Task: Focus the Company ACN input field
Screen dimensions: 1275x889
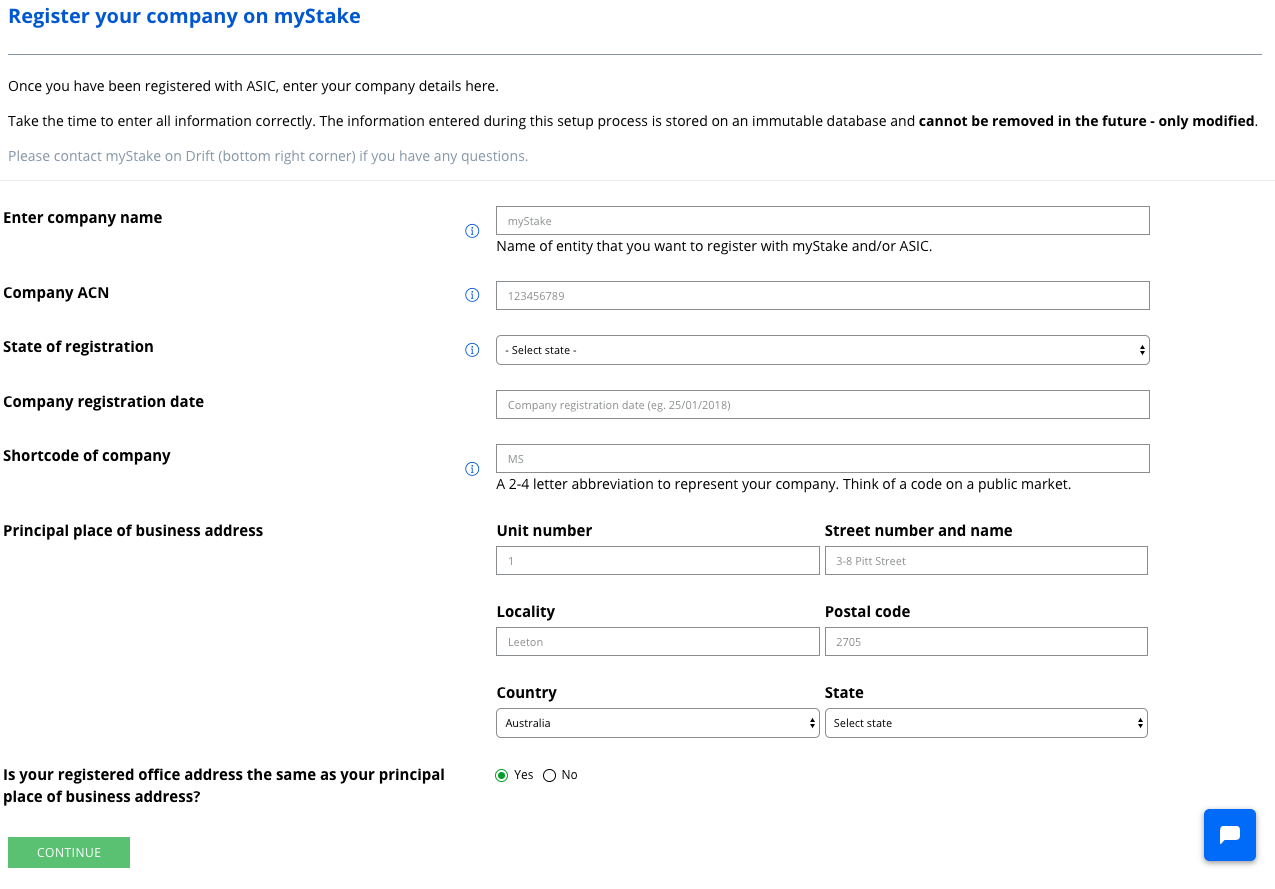Action: click(x=822, y=295)
